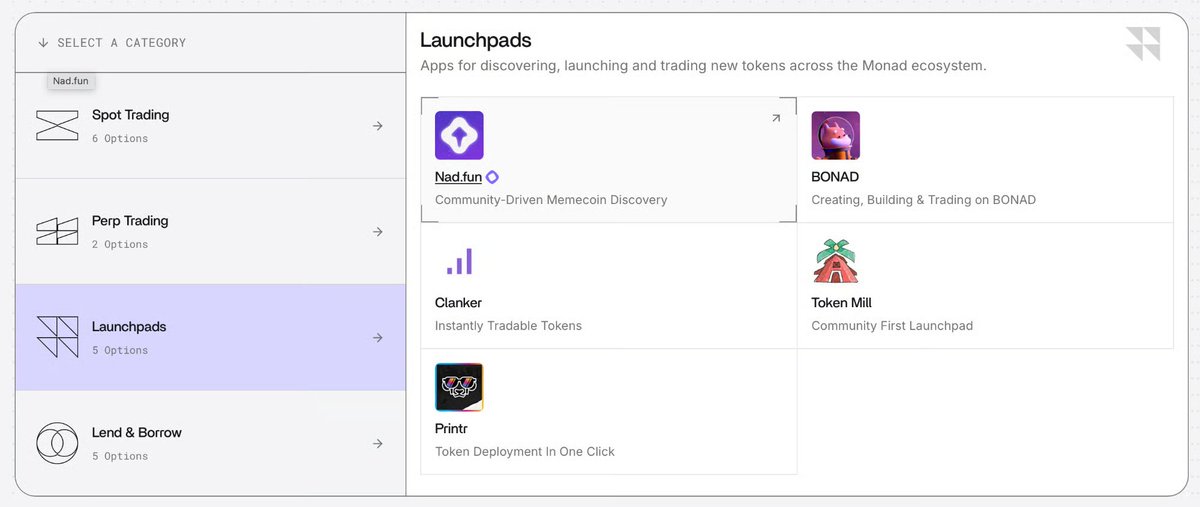The width and height of the screenshot is (1200, 507).
Task: Click the Launchpads category icon
Action: point(57,337)
